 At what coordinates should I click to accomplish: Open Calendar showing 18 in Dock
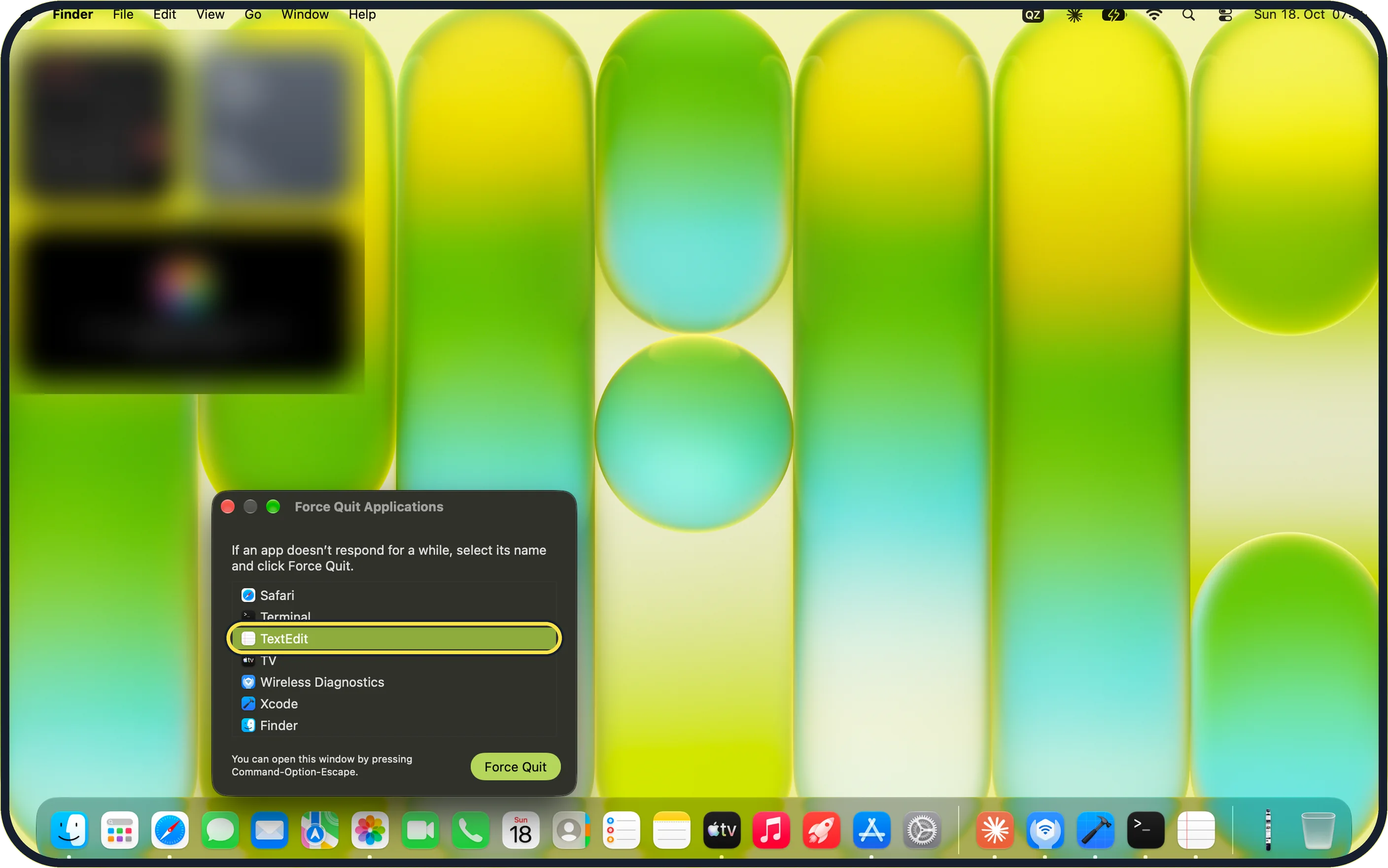coord(520,830)
